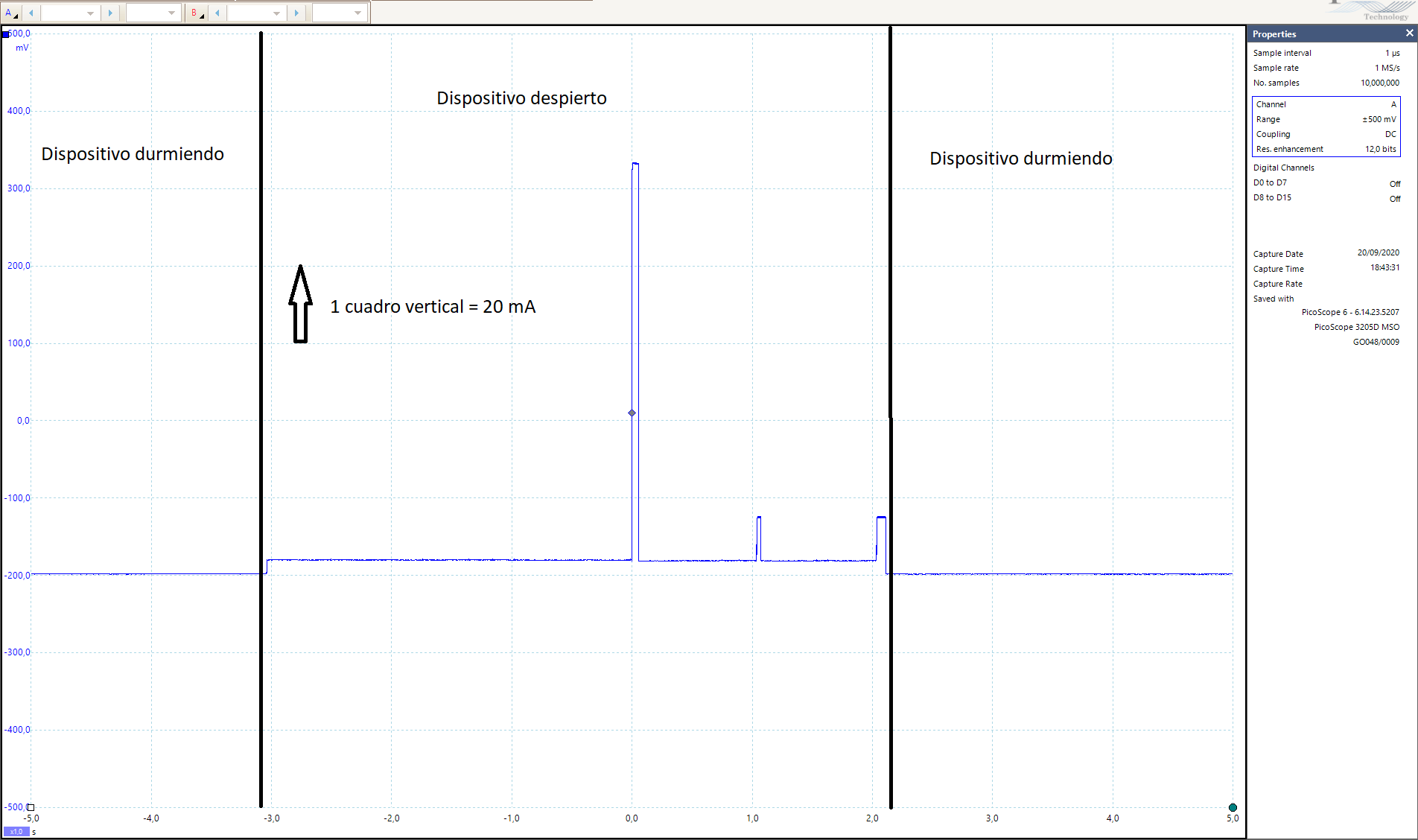
Task: Select the Range label in Properties
Action: (1268, 119)
